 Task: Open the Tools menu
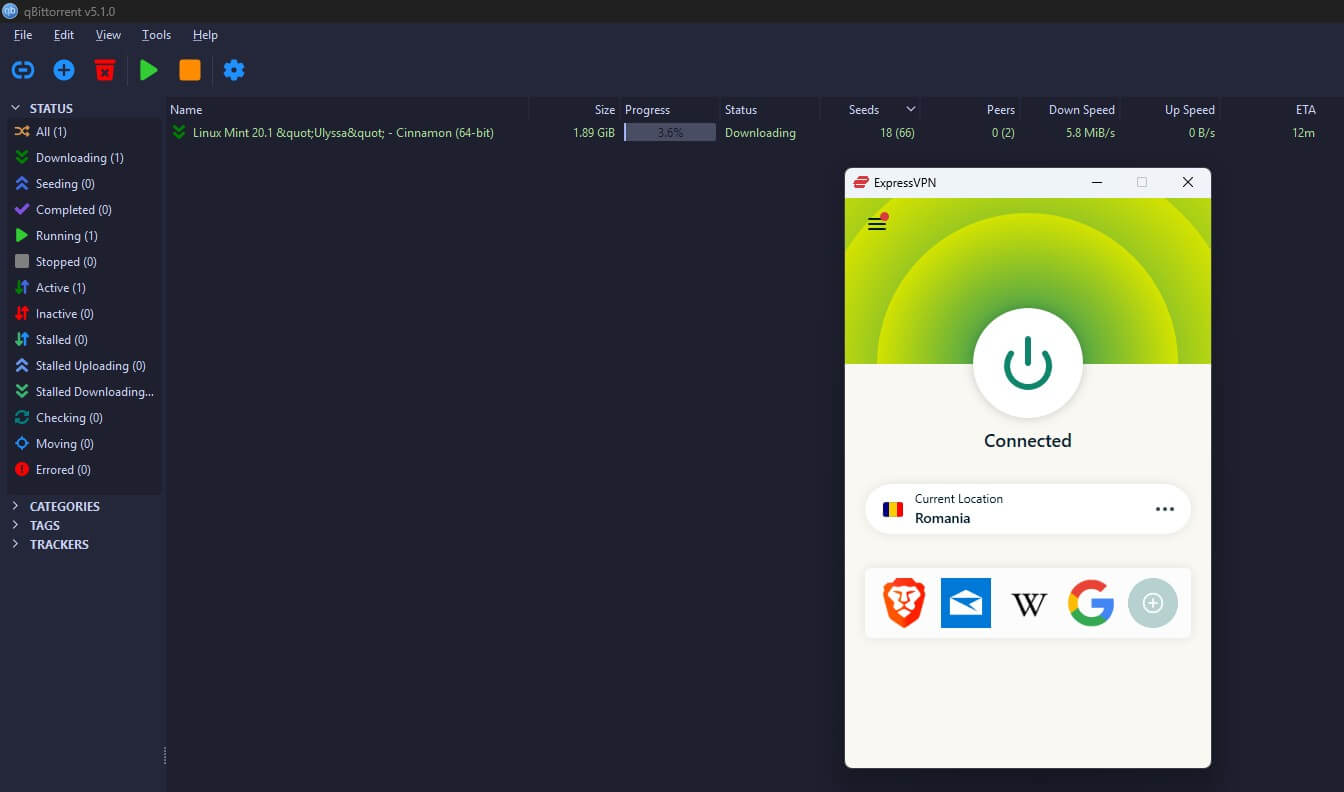tap(156, 34)
